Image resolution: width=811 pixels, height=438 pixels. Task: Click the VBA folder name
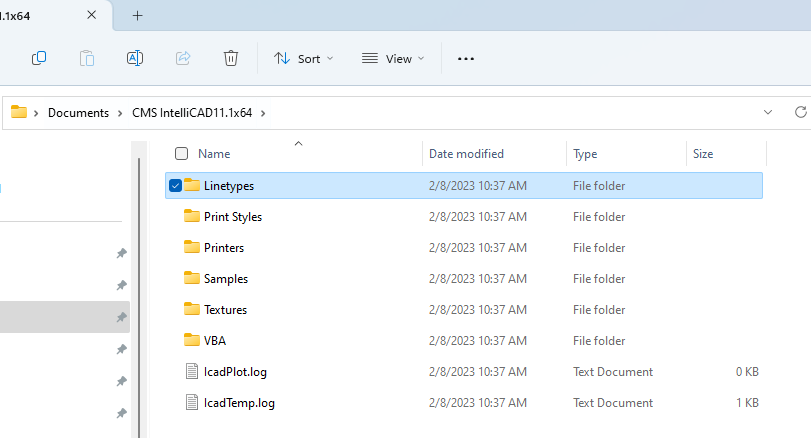pyautogui.click(x=215, y=341)
